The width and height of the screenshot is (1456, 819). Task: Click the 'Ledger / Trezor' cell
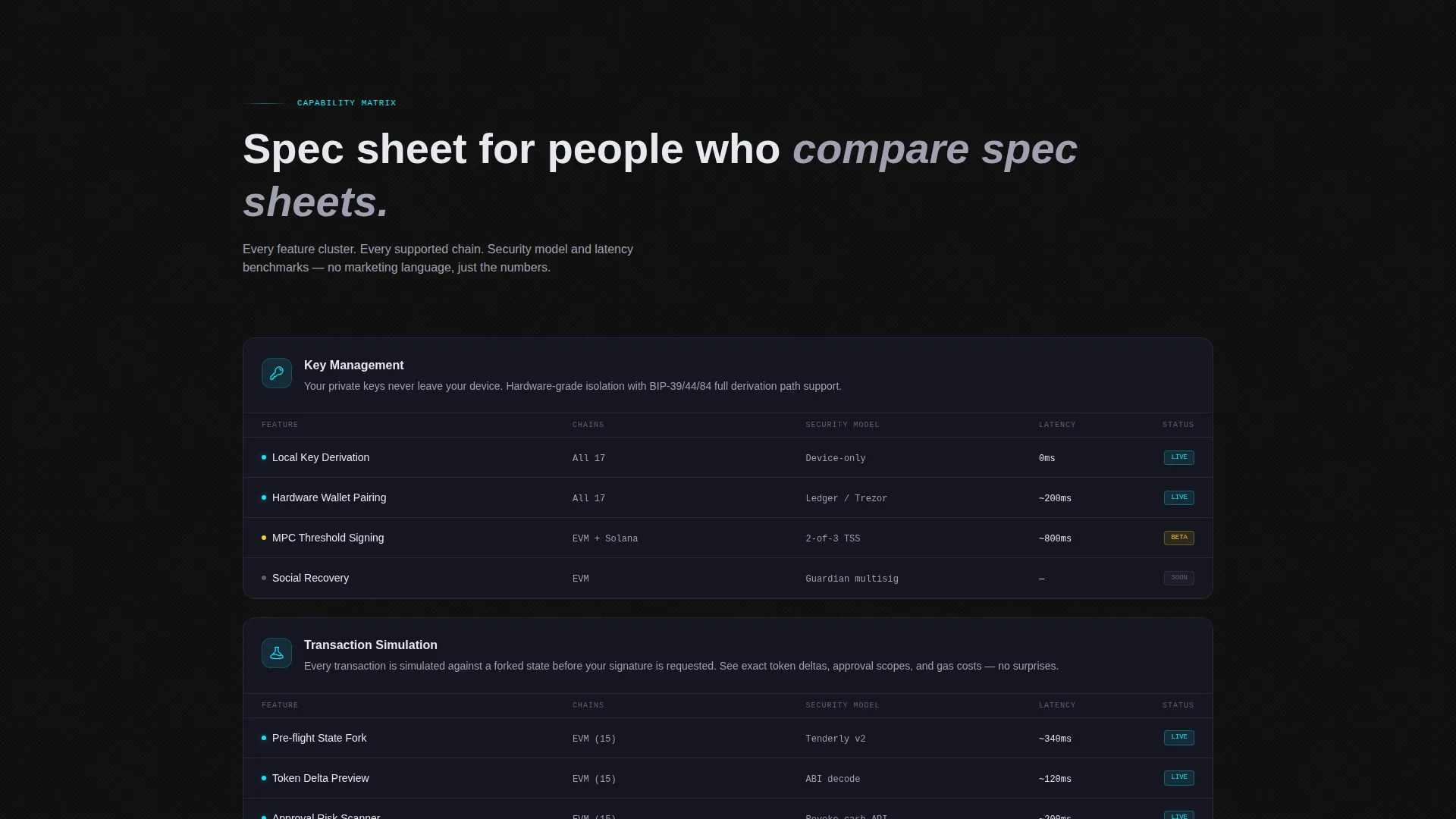(x=846, y=498)
